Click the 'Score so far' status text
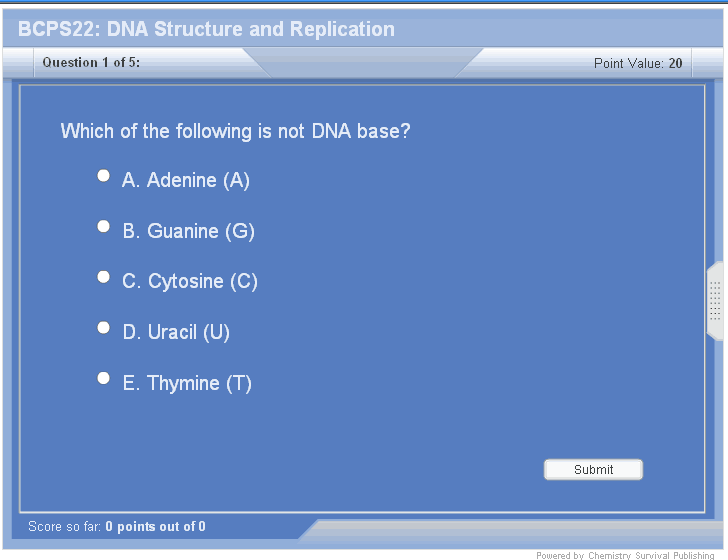Viewport: 728px width, 560px height. [x=65, y=527]
